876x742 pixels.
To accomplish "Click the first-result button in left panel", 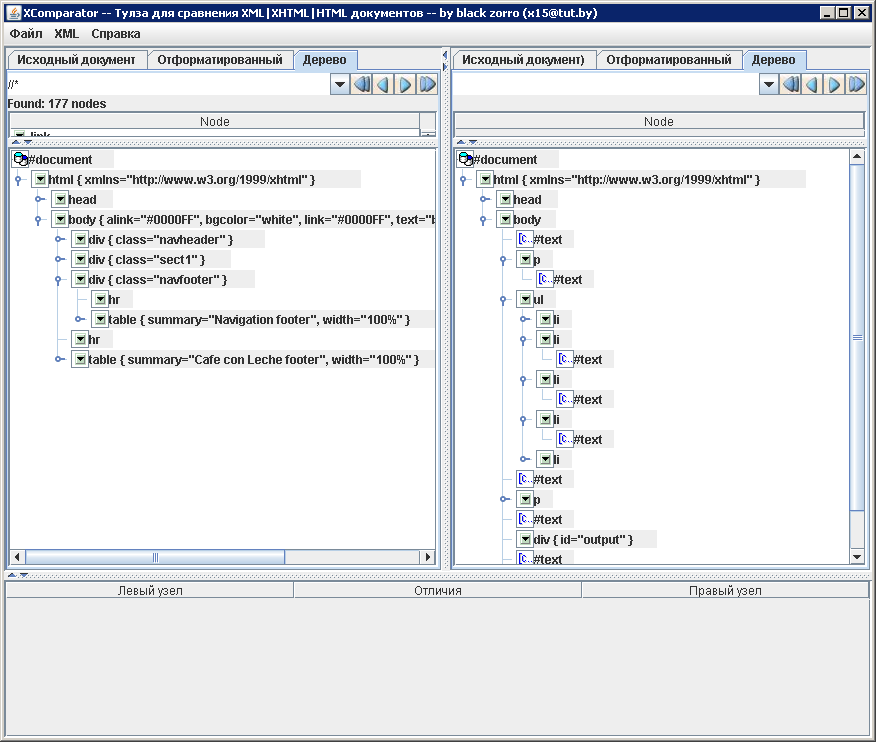I will [x=362, y=85].
